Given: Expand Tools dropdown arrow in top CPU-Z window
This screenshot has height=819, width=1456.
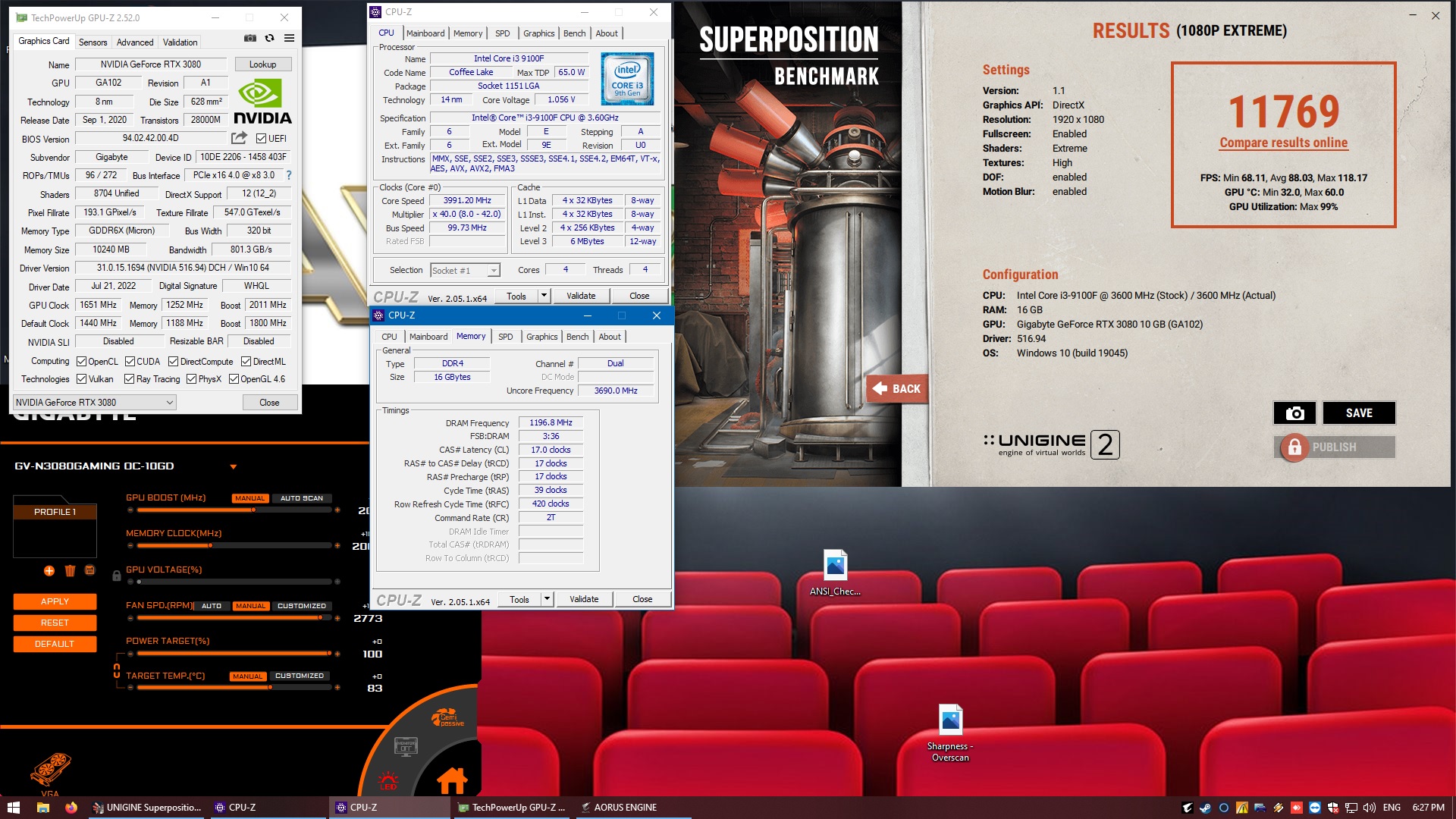Looking at the screenshot, I should (x=544, y=296).
